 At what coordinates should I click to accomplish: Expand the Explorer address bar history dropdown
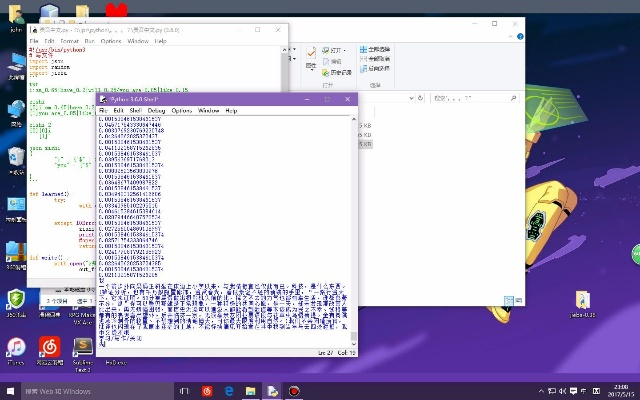click(409, 98)
